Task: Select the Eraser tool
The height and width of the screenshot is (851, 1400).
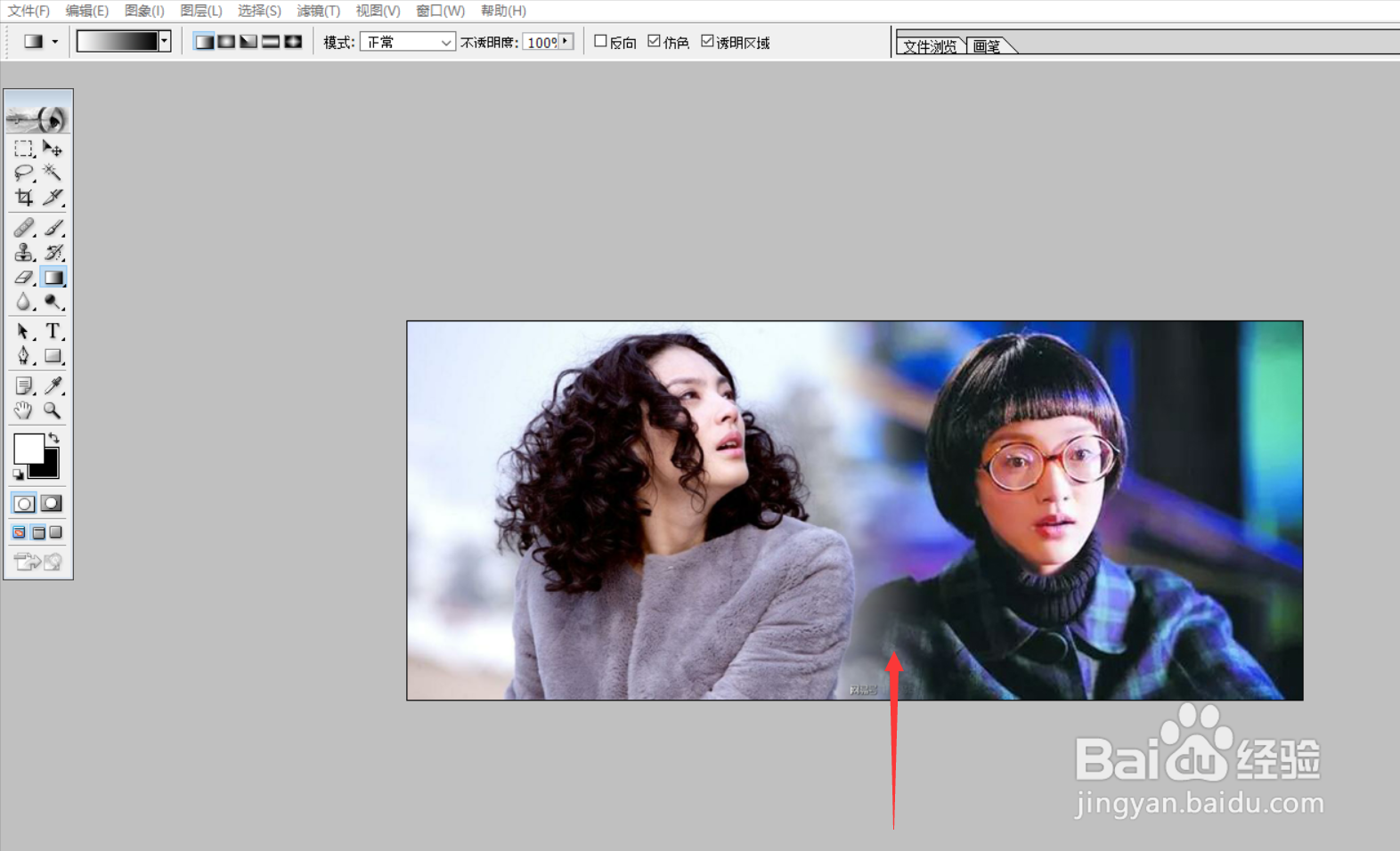Action: click(24, 278)
